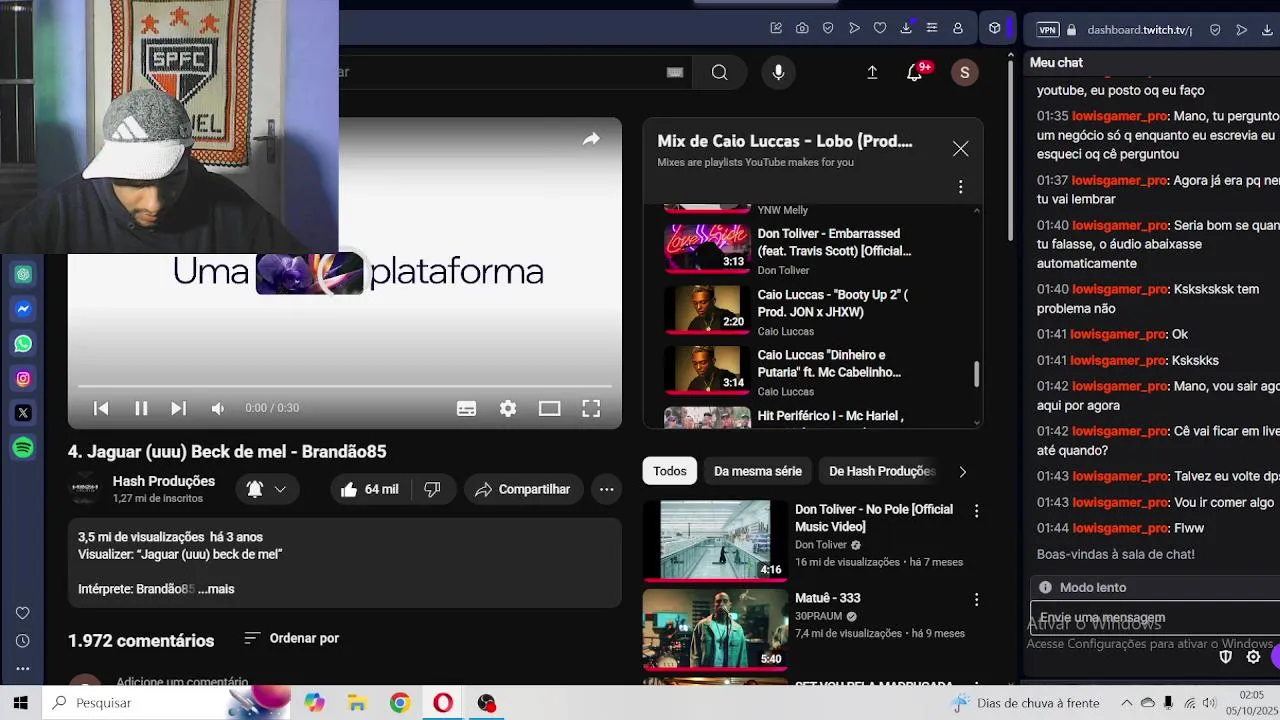Select the 'Todos' filter chip
1280x720 pixels.
pos(670,471)
